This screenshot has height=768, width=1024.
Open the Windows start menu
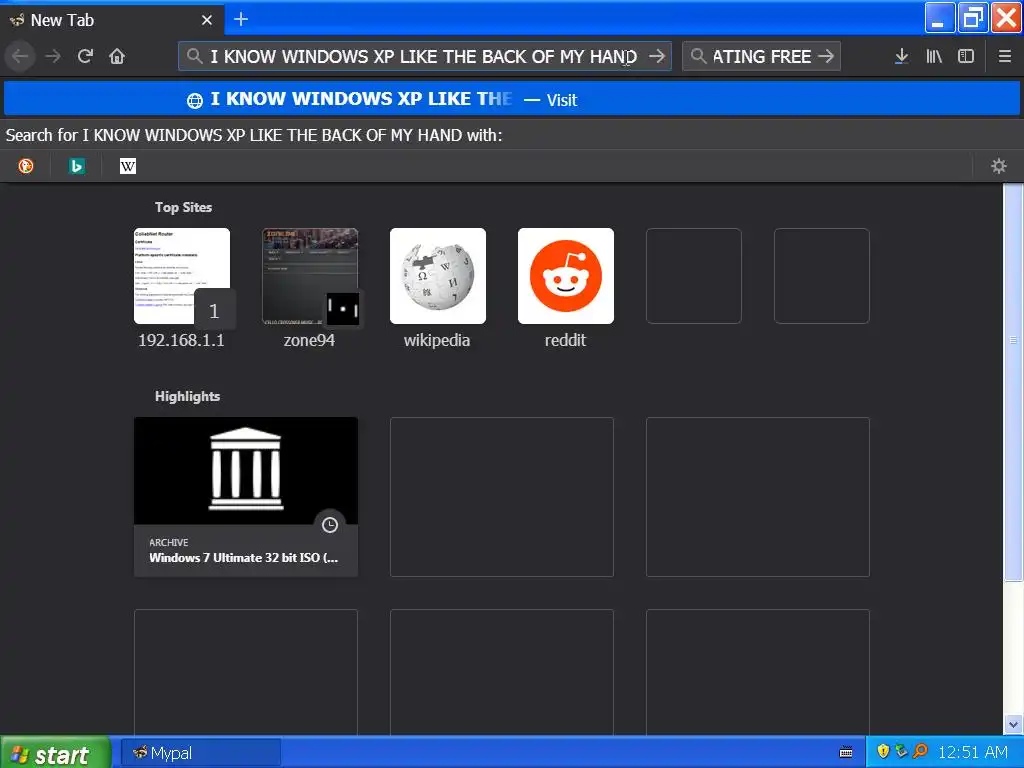pos(55,753)
